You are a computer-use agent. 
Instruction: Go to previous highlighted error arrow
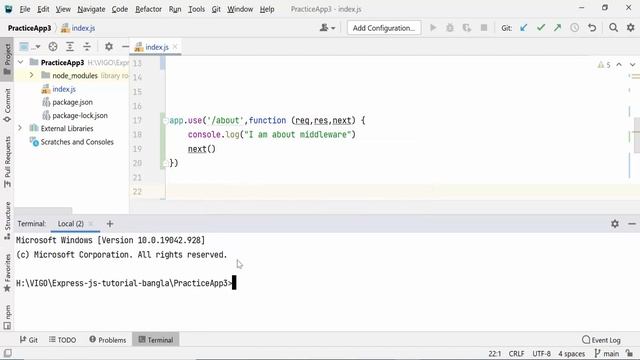619,65
